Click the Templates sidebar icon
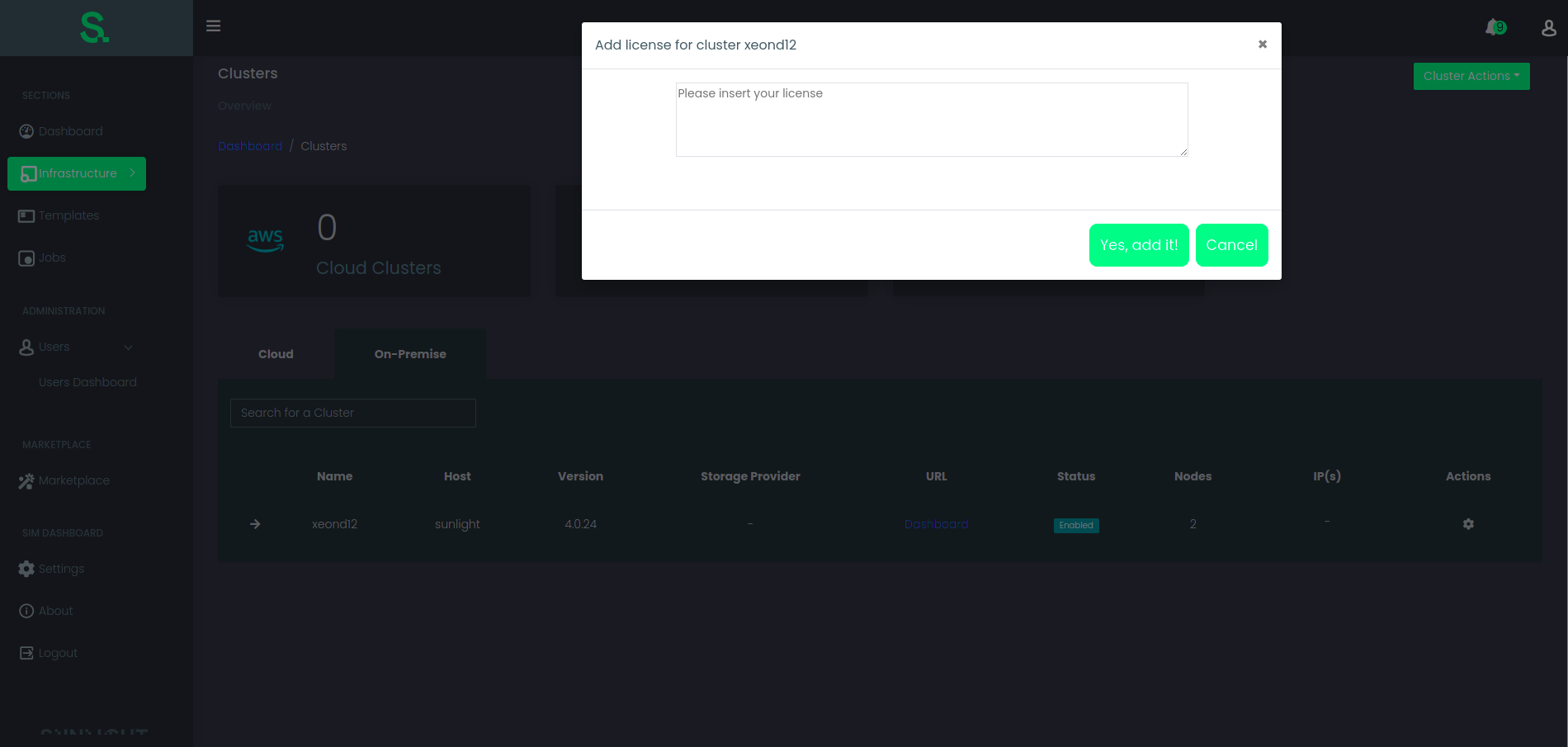 [x=26, y=215]
